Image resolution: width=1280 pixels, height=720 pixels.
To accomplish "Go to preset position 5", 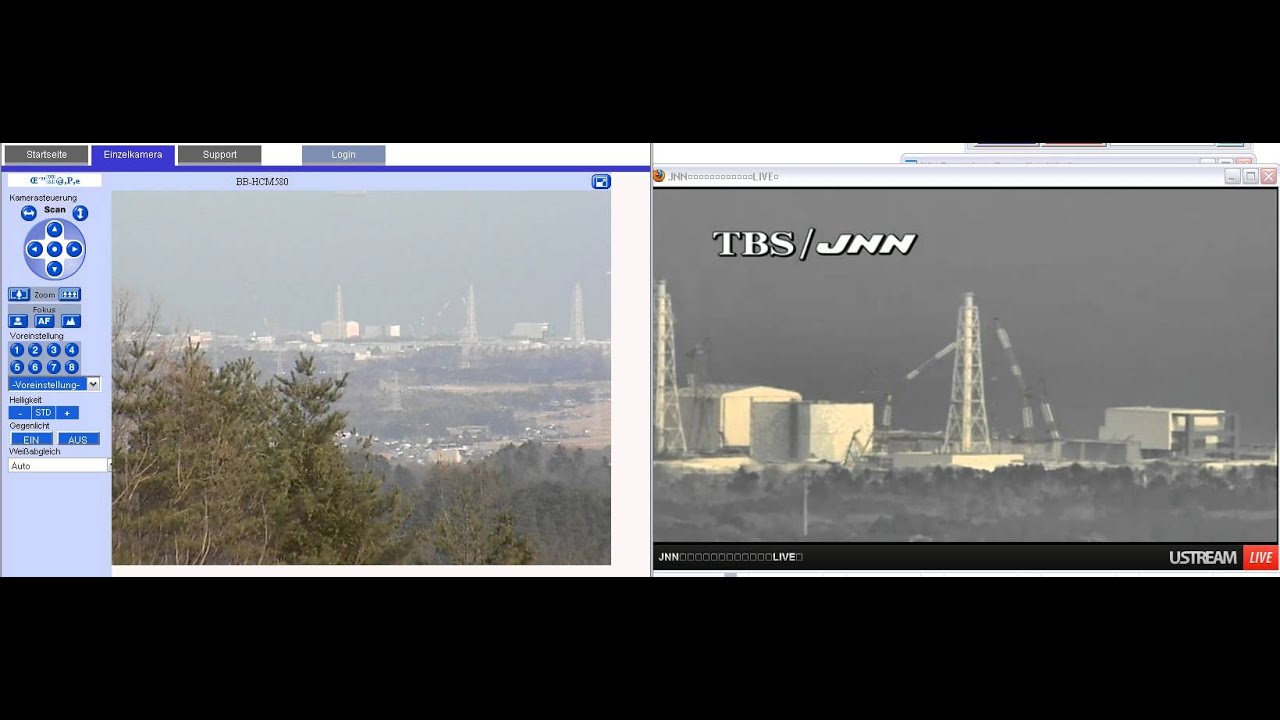I will [16, 367].
